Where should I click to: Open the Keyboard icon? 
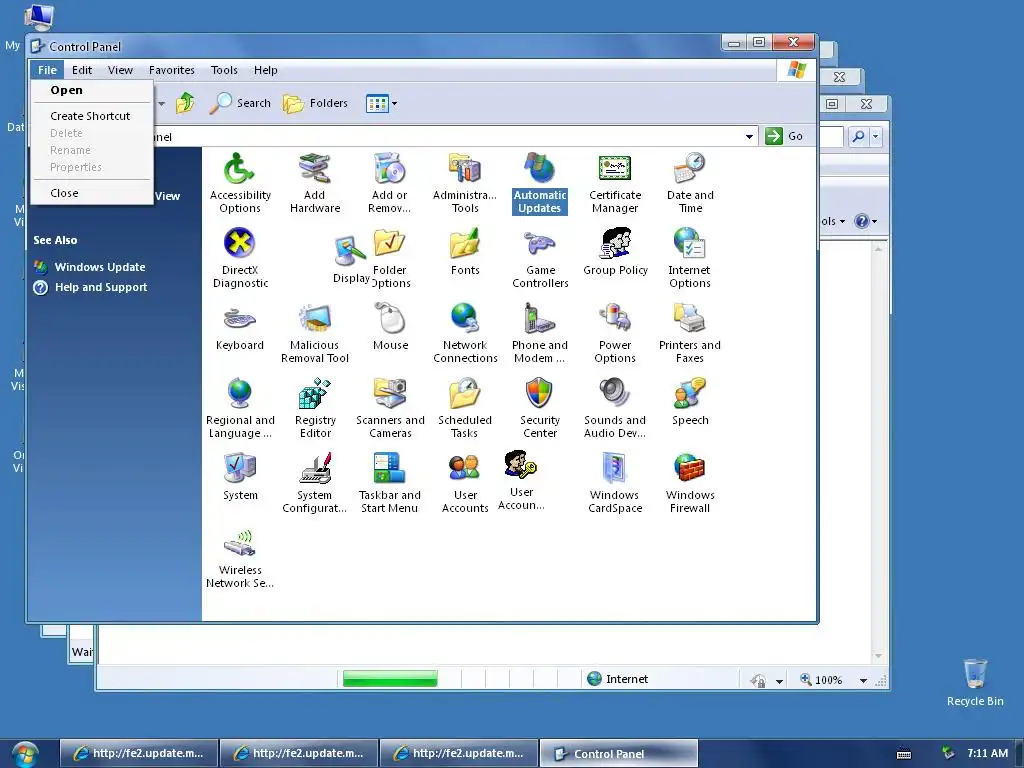pos(240,327)
